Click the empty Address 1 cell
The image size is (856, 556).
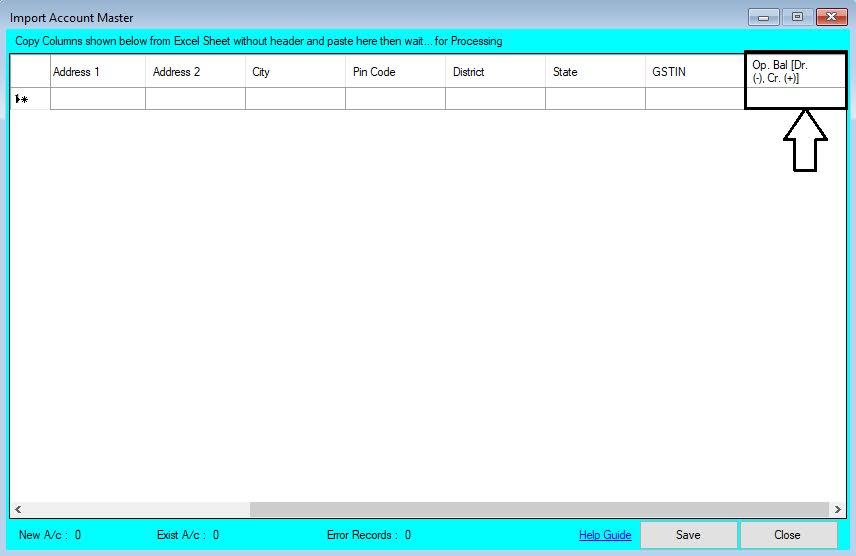[x=98, y=99]
